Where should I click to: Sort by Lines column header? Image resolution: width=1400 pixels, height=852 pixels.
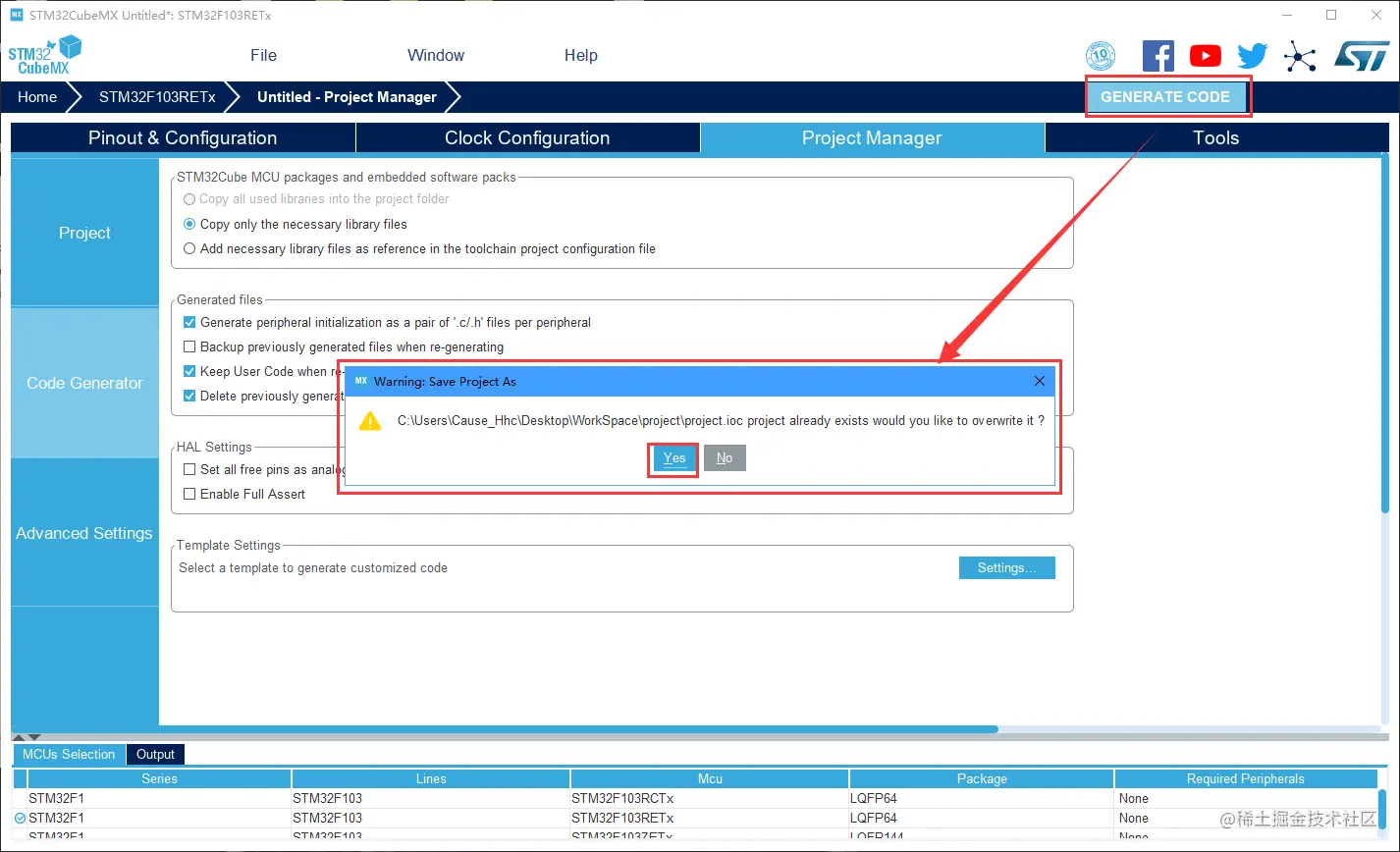[x=431, y=778]
